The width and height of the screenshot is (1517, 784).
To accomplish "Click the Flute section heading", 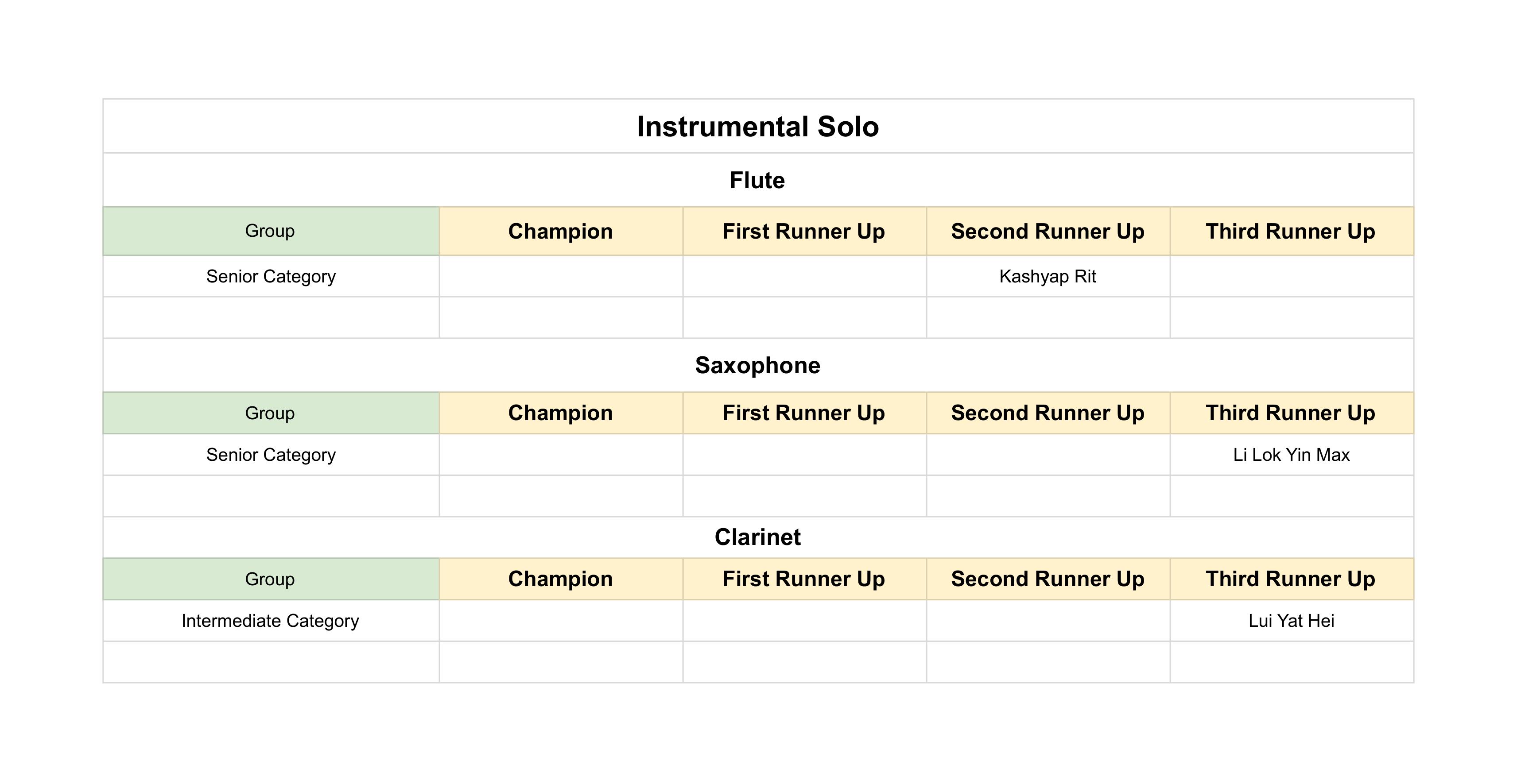I will [x=758, y=180].
